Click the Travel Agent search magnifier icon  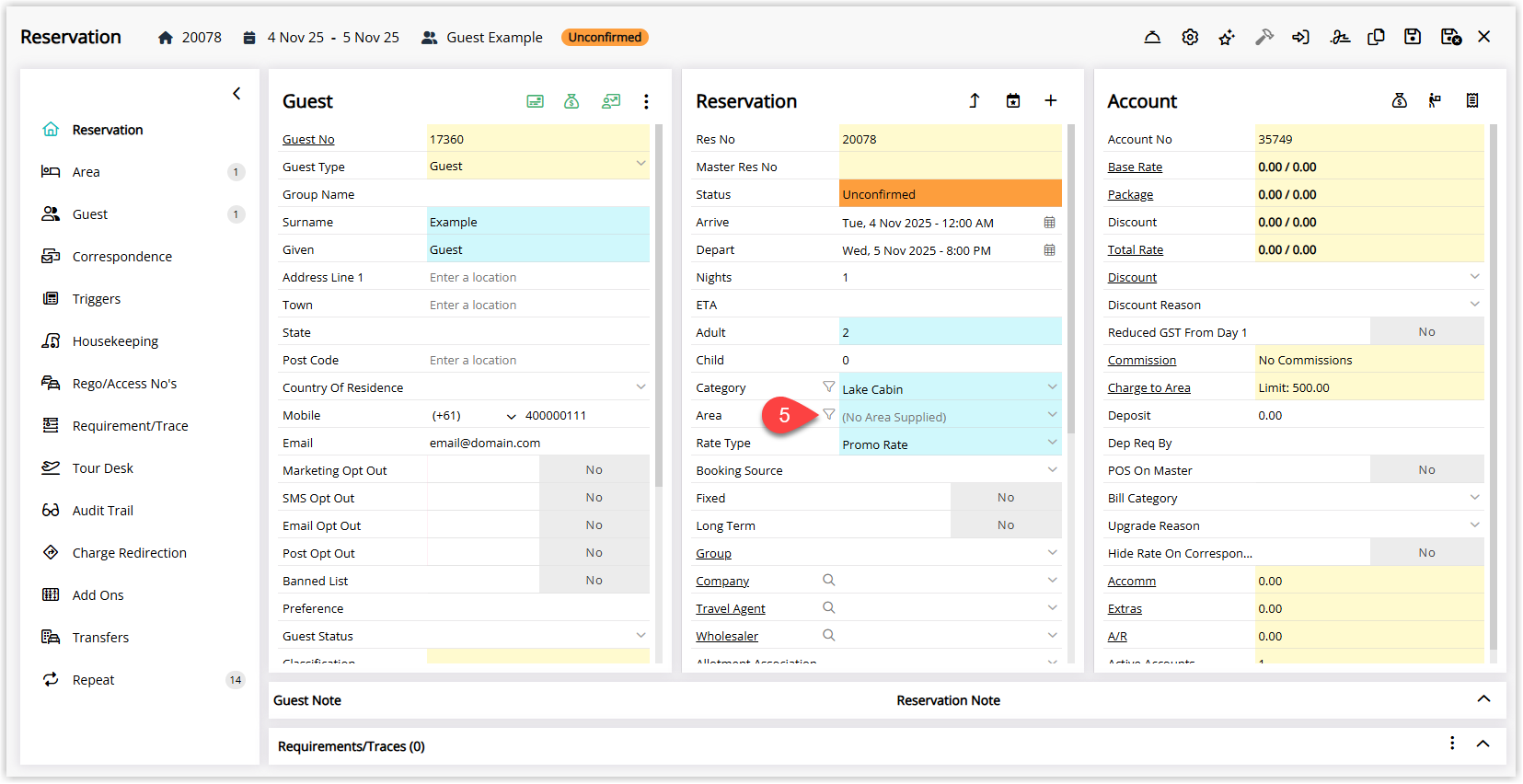tap(828, 607)
